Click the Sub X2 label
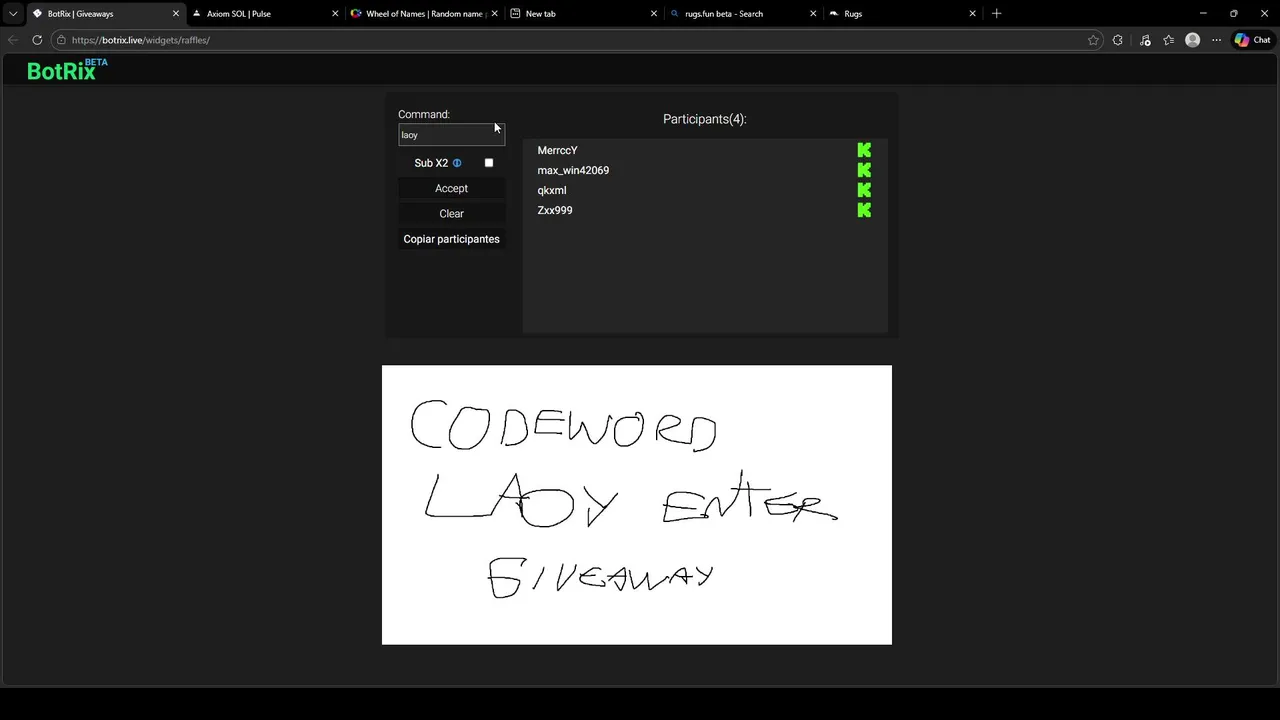 pos(431,163)
